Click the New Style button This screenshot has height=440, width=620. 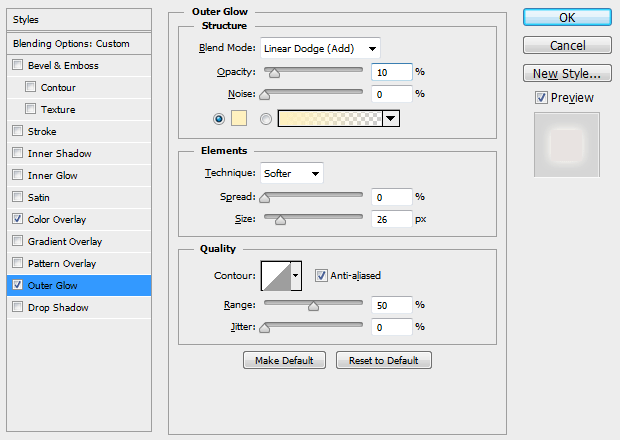[x=567, y=73]
